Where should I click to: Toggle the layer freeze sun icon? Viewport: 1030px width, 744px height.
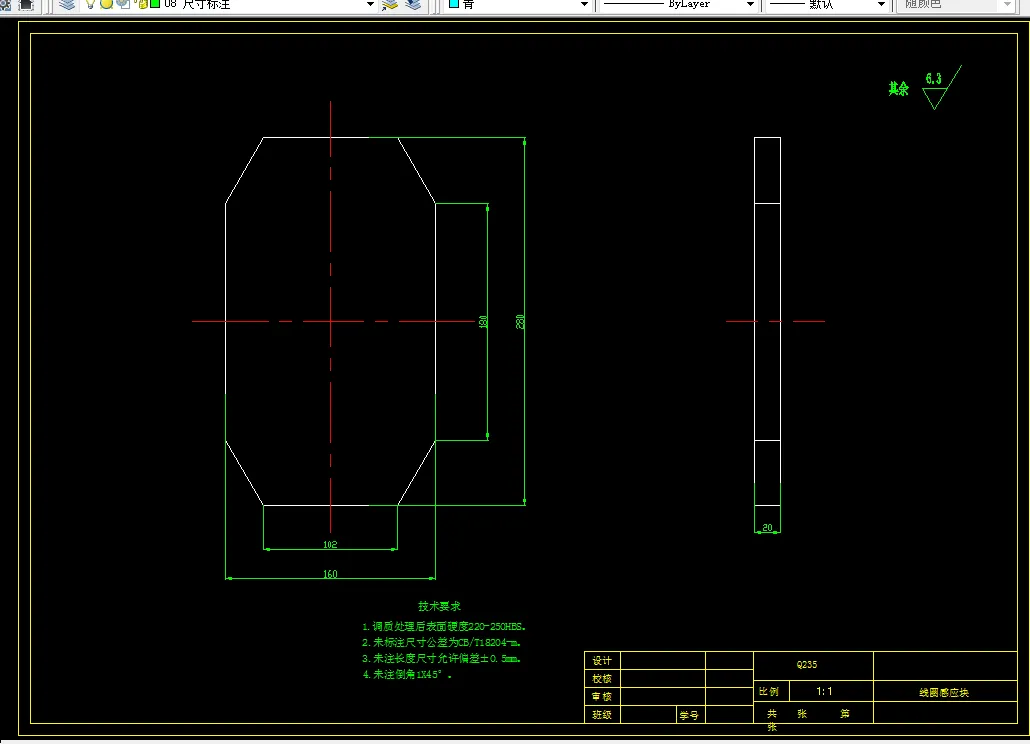coord(106,4)
